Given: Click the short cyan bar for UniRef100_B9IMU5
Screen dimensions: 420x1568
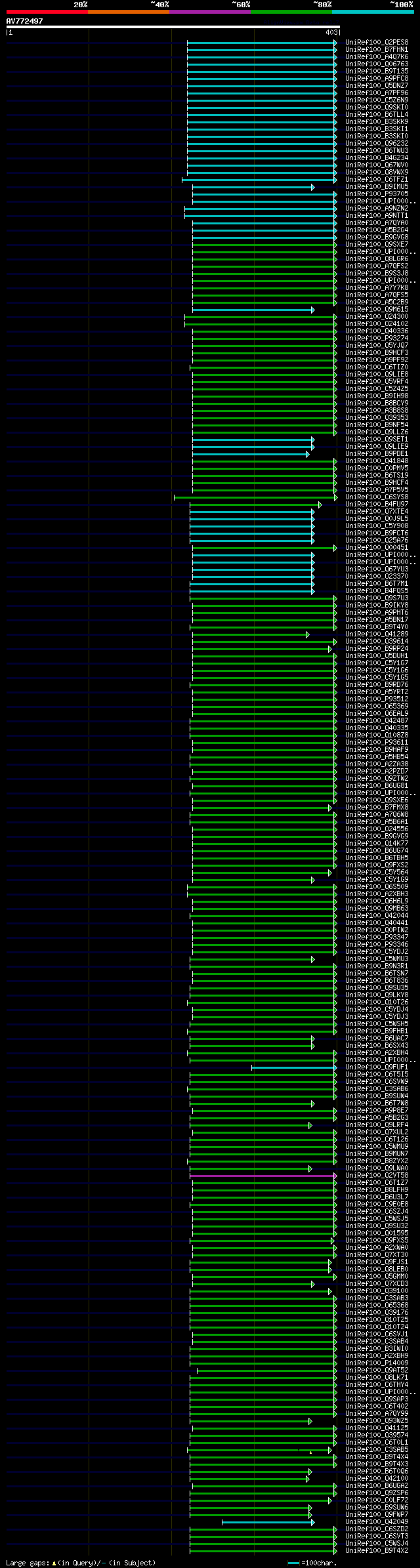Looking at the screenshot, I should (253, 187).
